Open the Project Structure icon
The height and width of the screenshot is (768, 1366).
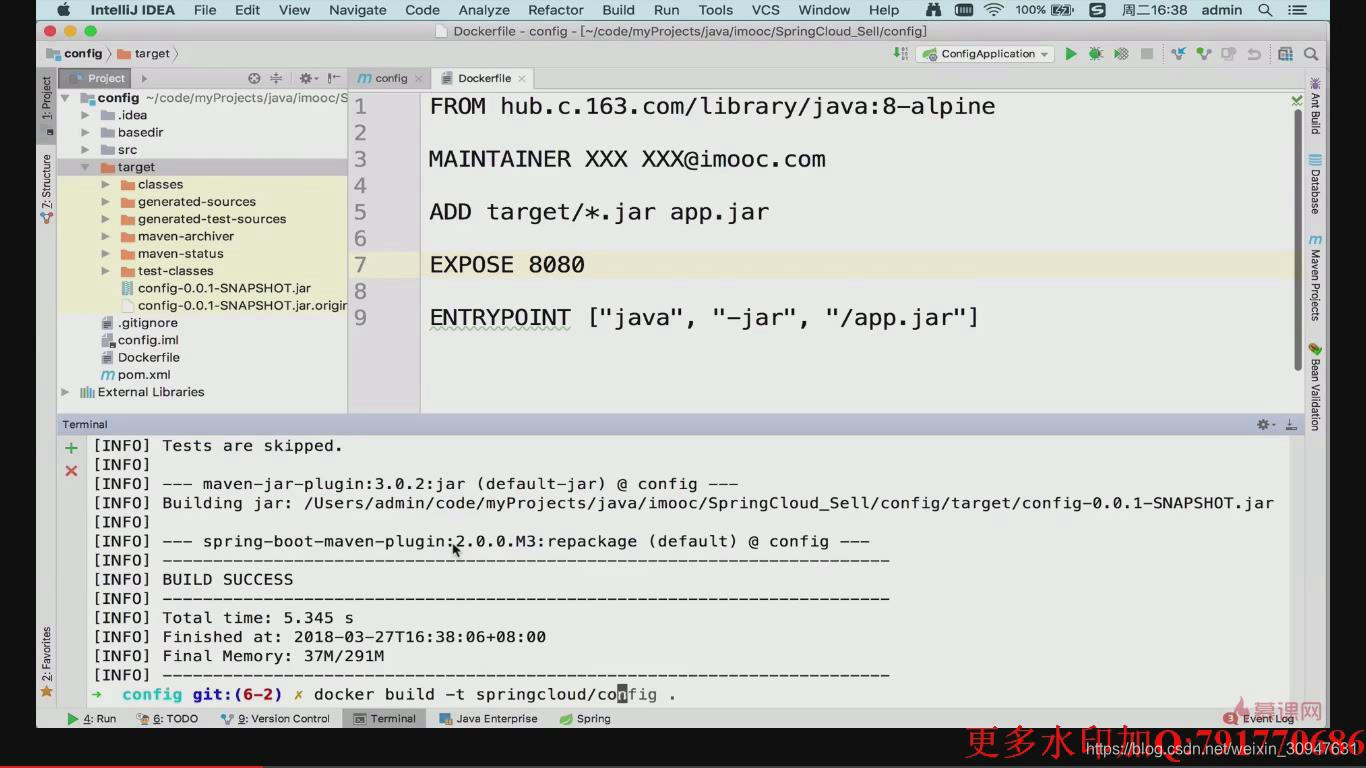pyautogui.click(x=1285, y=54)
